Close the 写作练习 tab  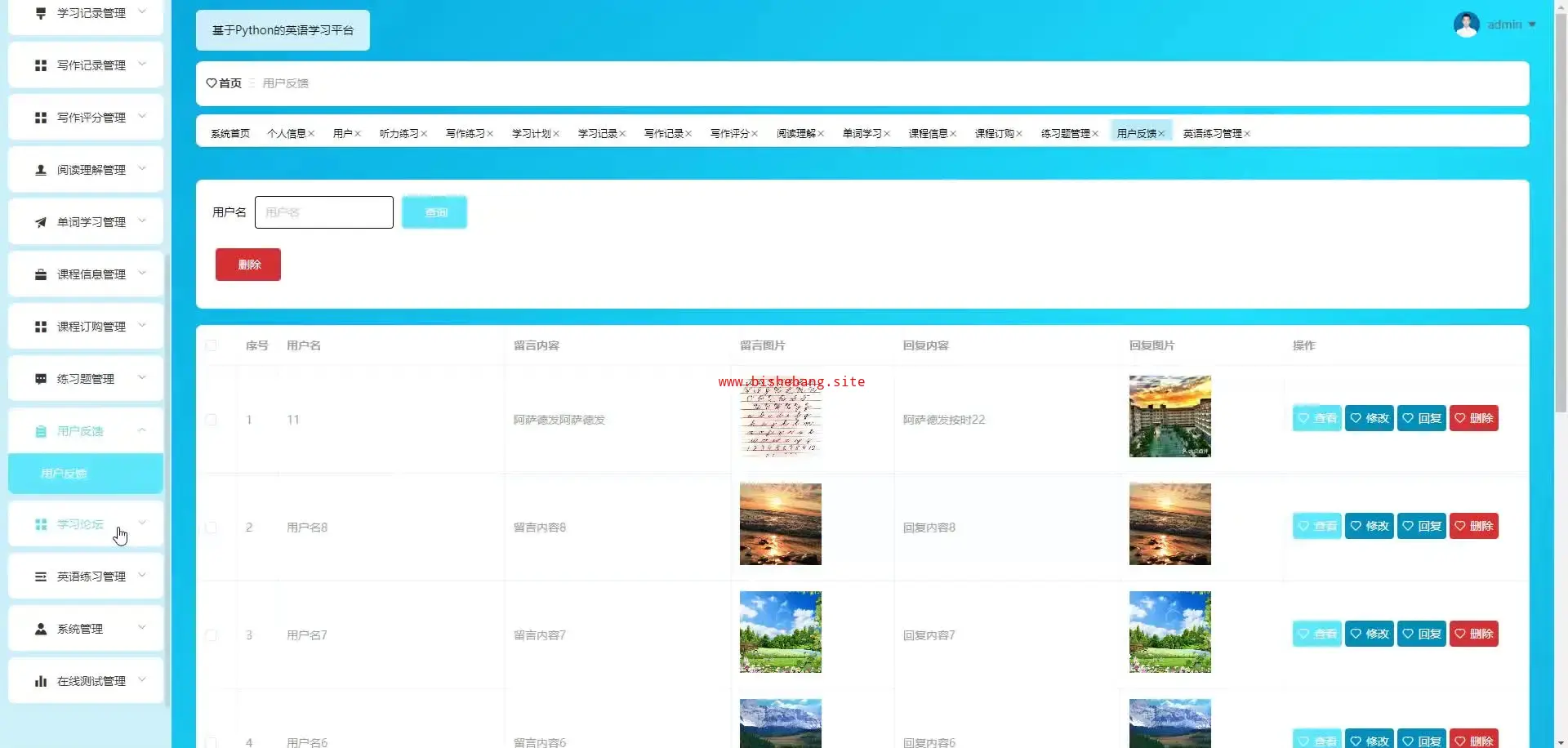(x=490, y=134)
